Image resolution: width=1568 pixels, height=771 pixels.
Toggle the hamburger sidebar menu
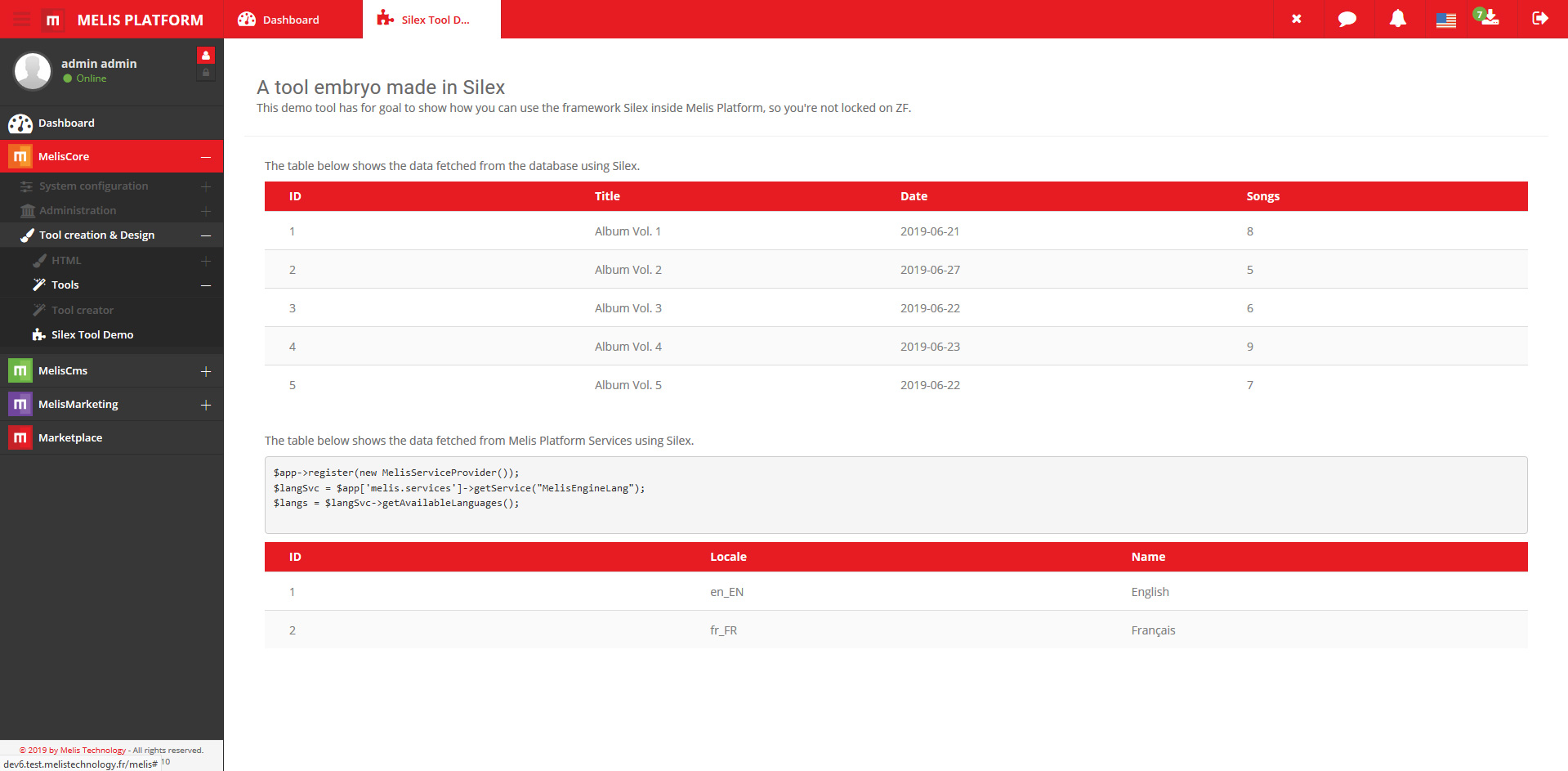coord(21,20)
